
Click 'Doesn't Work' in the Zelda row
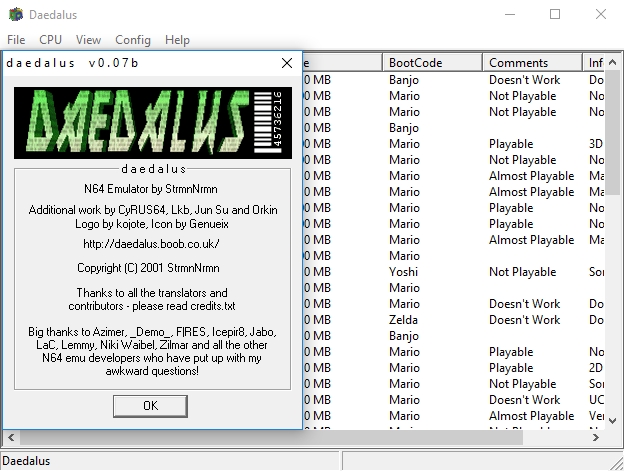(x=525, y=320)
